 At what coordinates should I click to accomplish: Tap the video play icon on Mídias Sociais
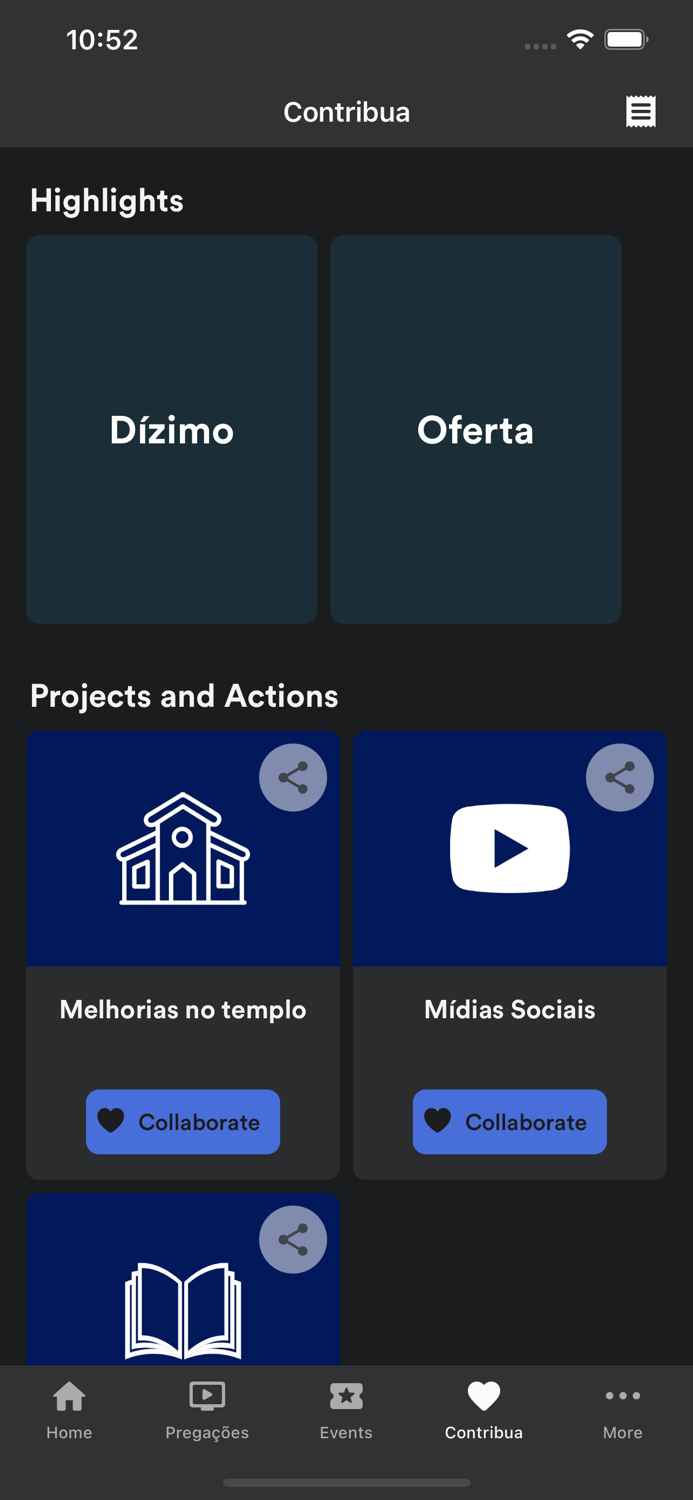click(509, 848)
